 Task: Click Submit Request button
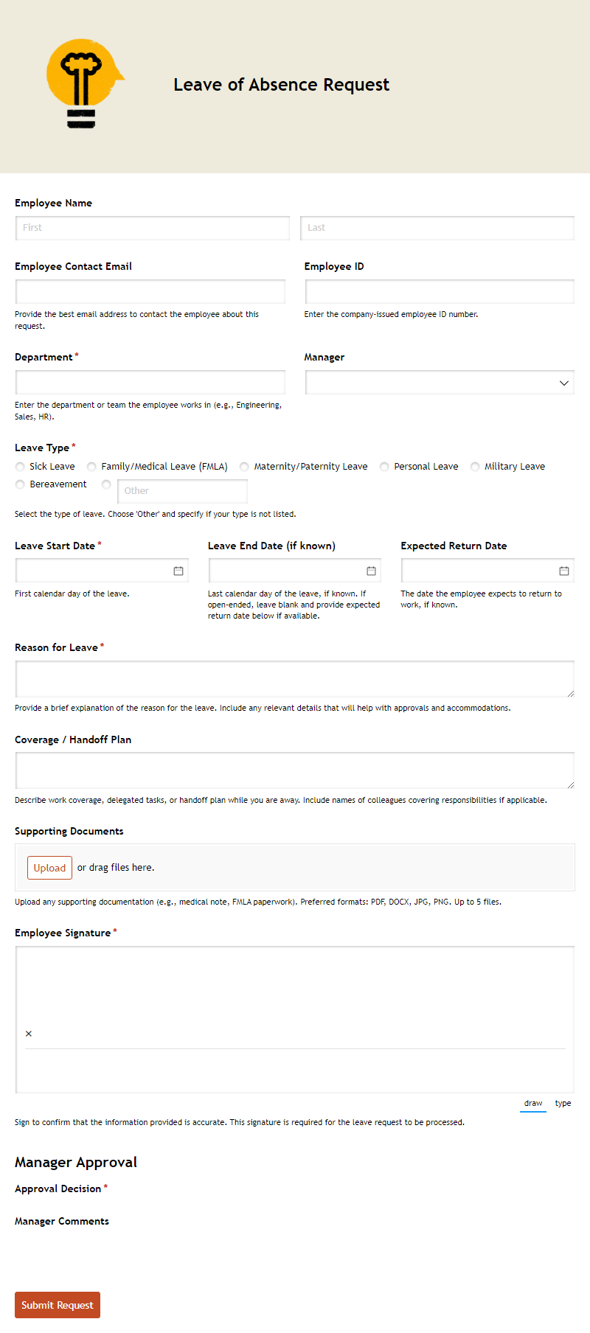pyautogui.click(x=57, y=1305)
